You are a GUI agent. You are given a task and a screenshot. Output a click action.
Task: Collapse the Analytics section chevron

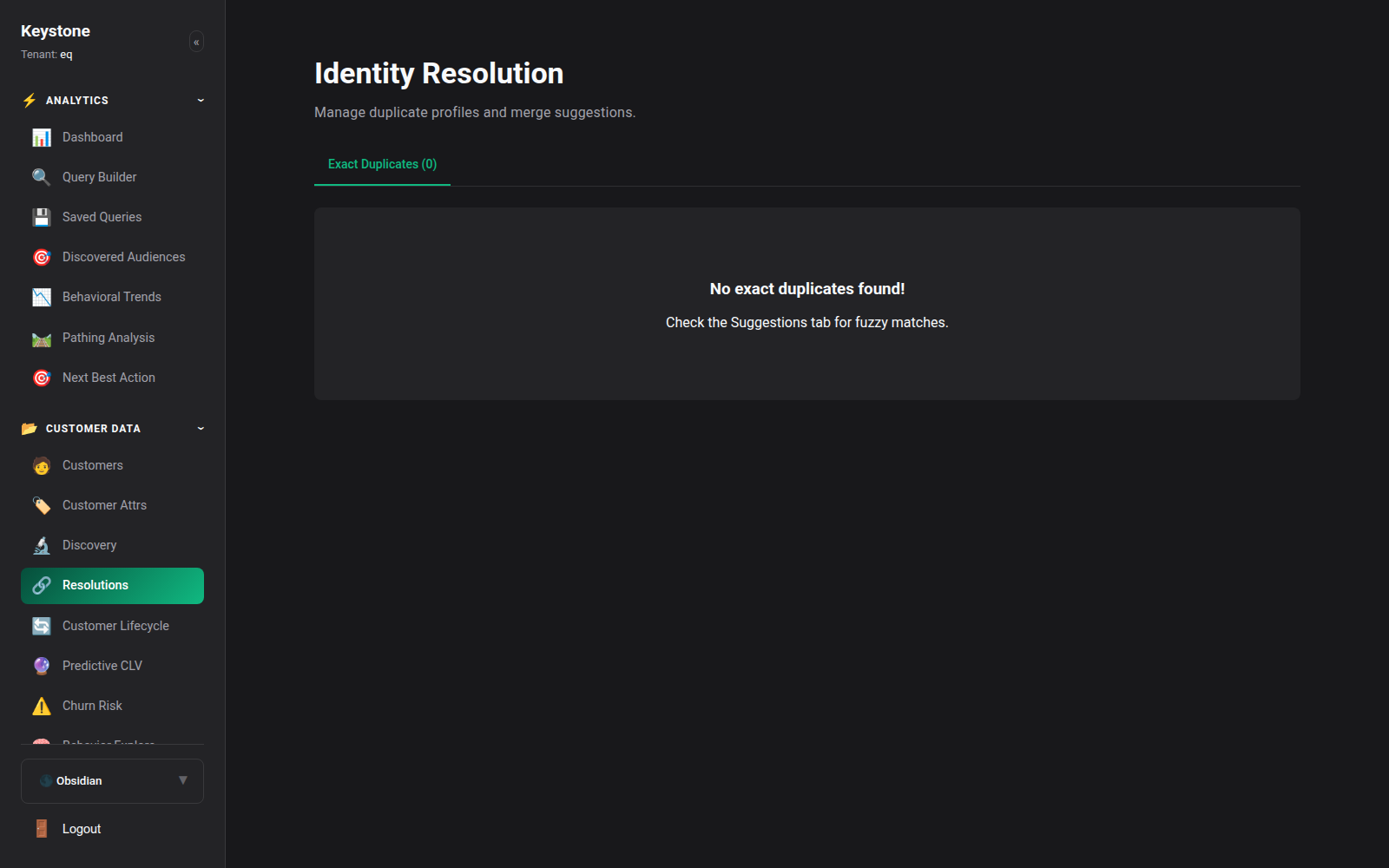(x=201, y=101)
